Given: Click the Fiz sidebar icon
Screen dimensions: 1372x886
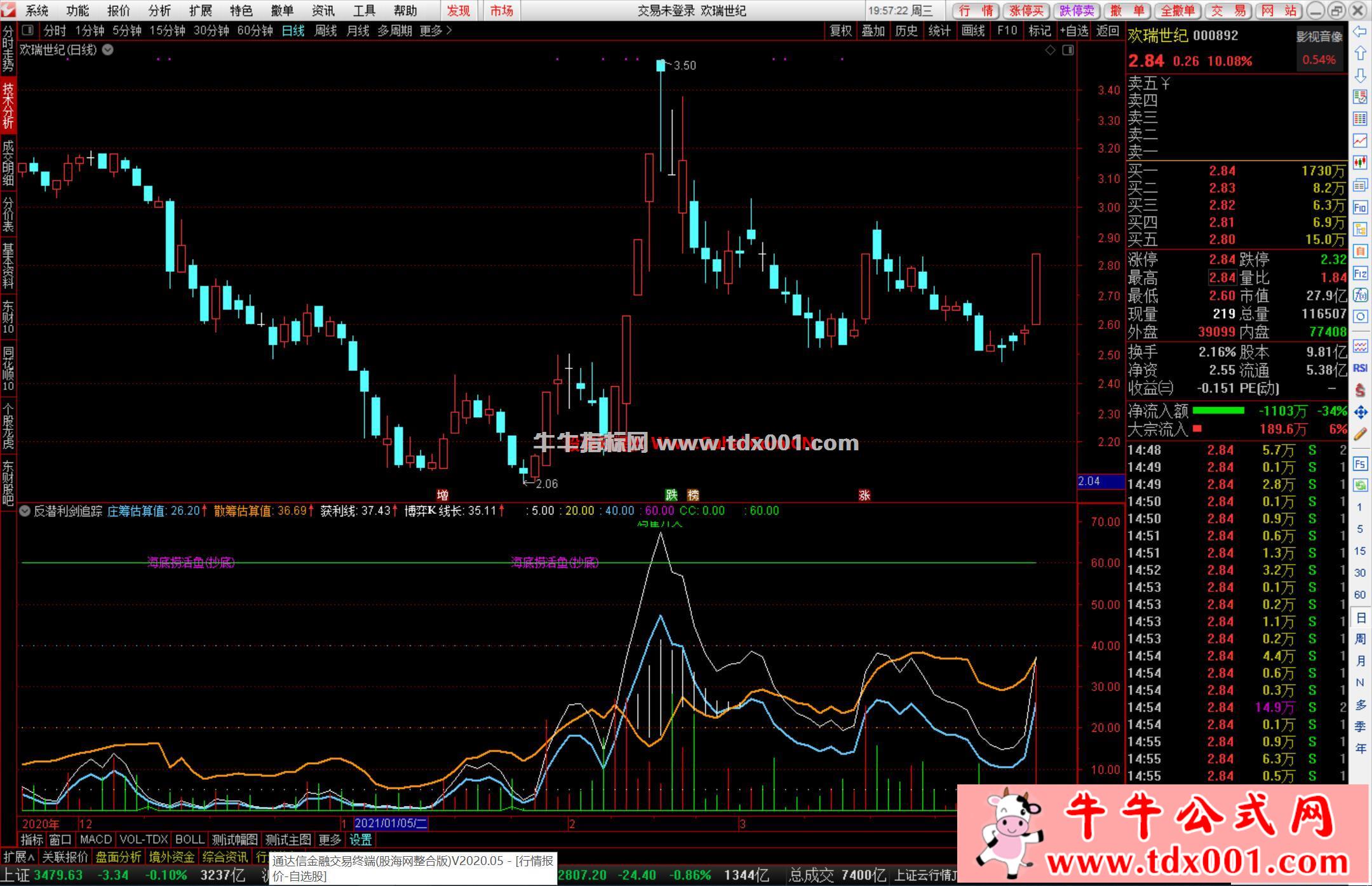Looking at the screenshot, I should pyautogui.click(x=1360, y=274).
